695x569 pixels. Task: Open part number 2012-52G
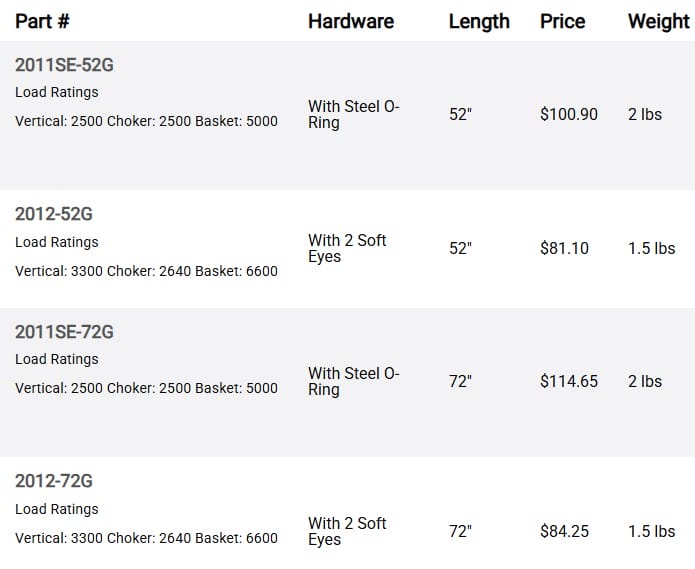point(54,214)
